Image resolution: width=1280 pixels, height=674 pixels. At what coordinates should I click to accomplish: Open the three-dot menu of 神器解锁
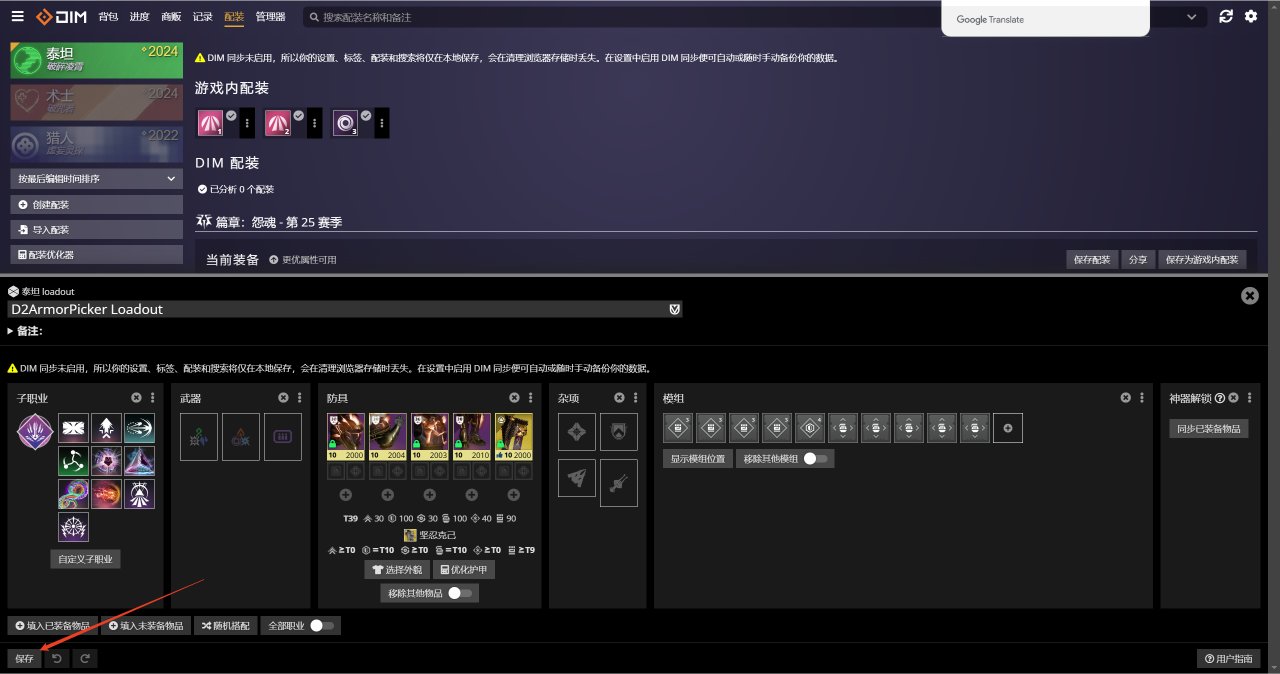point(1248,398)
